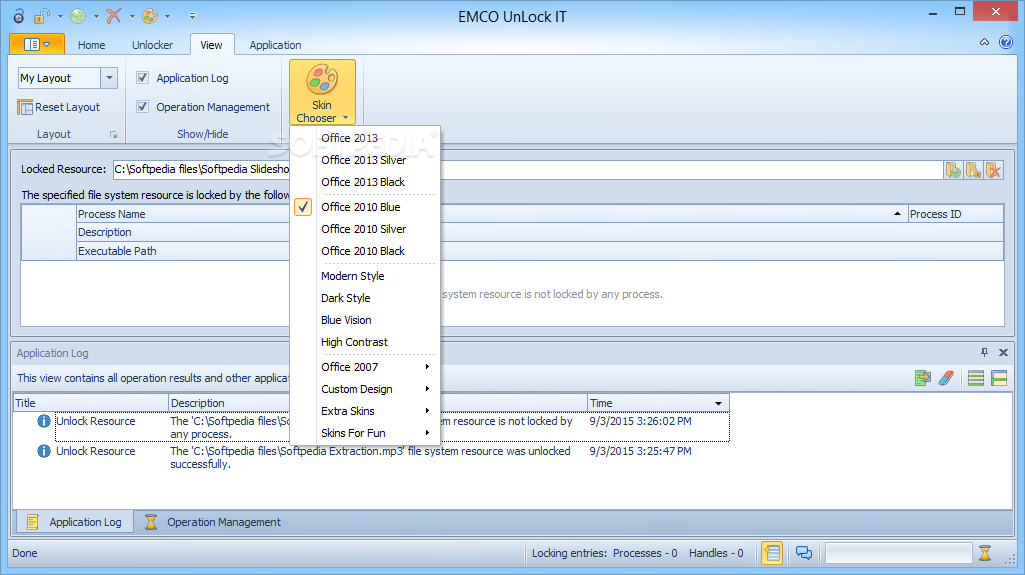Collapse the ribbon with the caret icon
The height and width of the screenshot is (575, 1025).
point(984,42)
